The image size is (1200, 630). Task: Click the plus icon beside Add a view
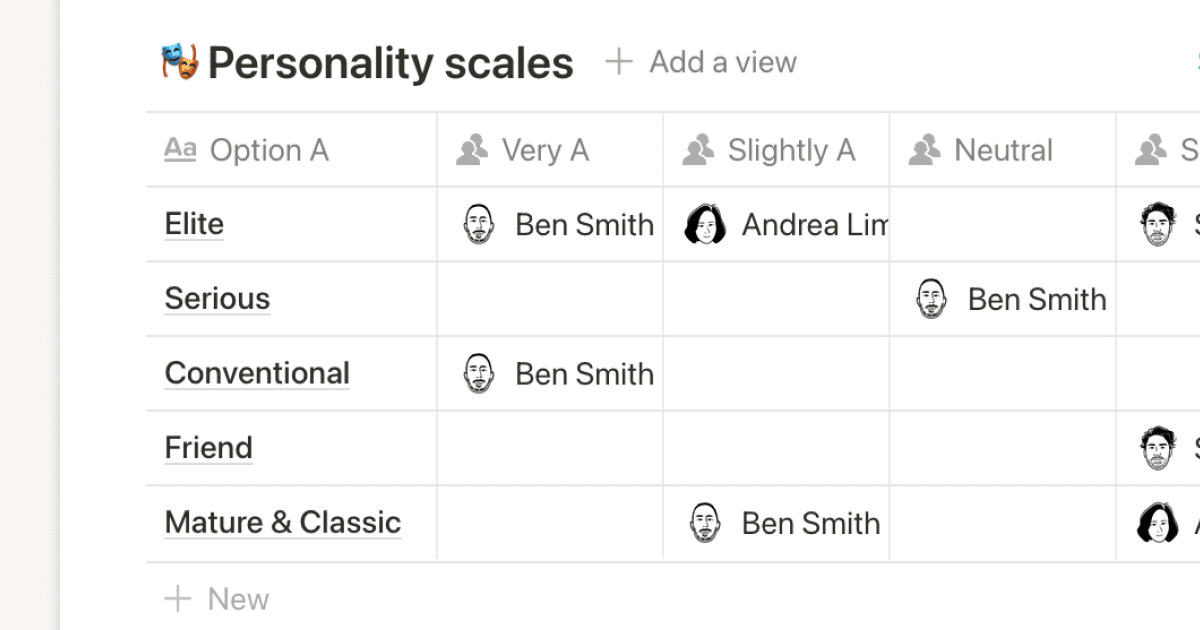click(x=619, y=62)
